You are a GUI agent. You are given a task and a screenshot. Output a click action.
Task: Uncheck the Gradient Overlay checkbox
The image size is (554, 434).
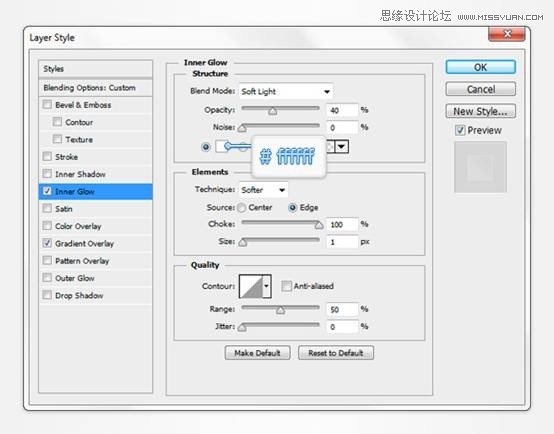tap(47, 243)
